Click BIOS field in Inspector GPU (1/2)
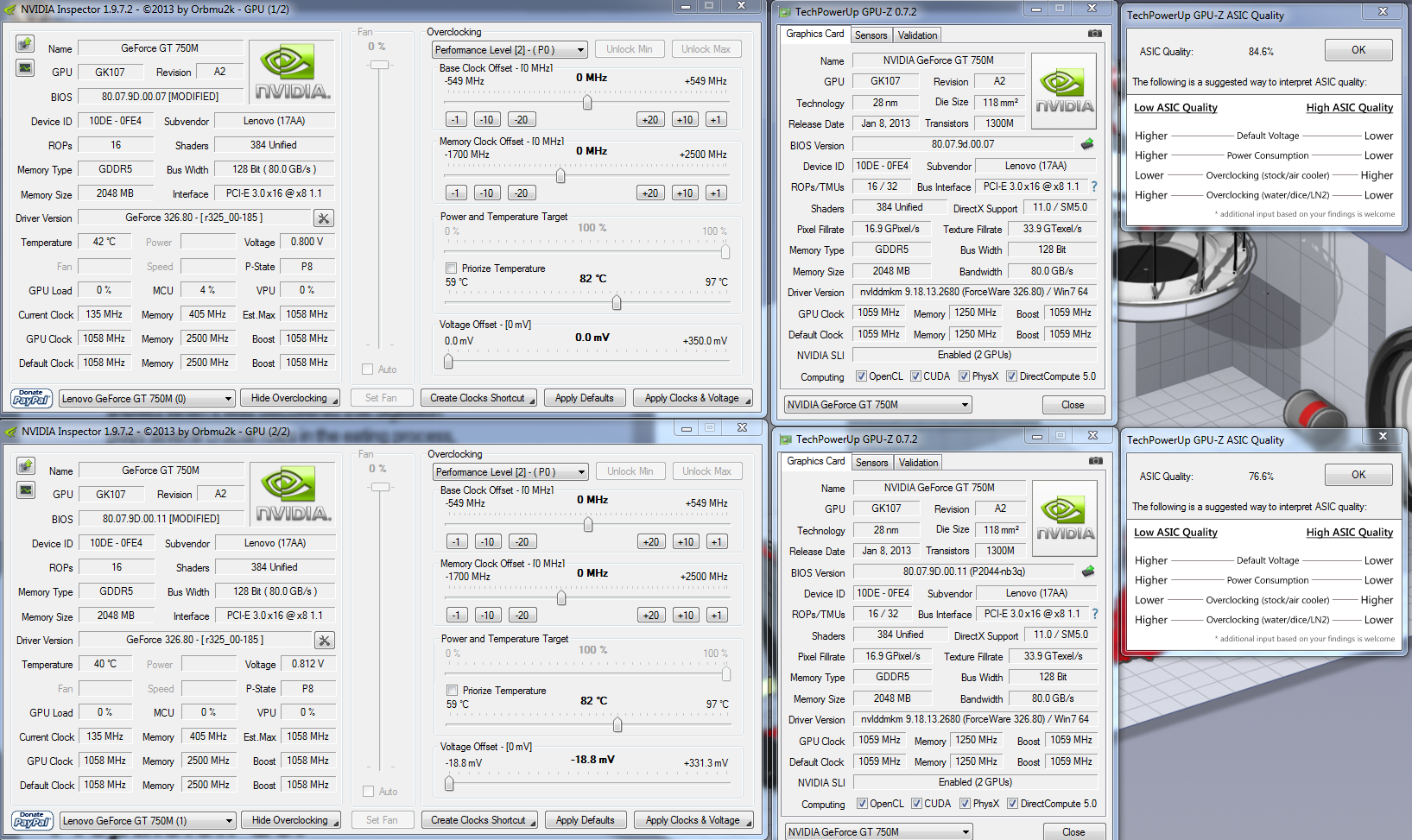Viewport: 1412px width, 840px height. 161,97
